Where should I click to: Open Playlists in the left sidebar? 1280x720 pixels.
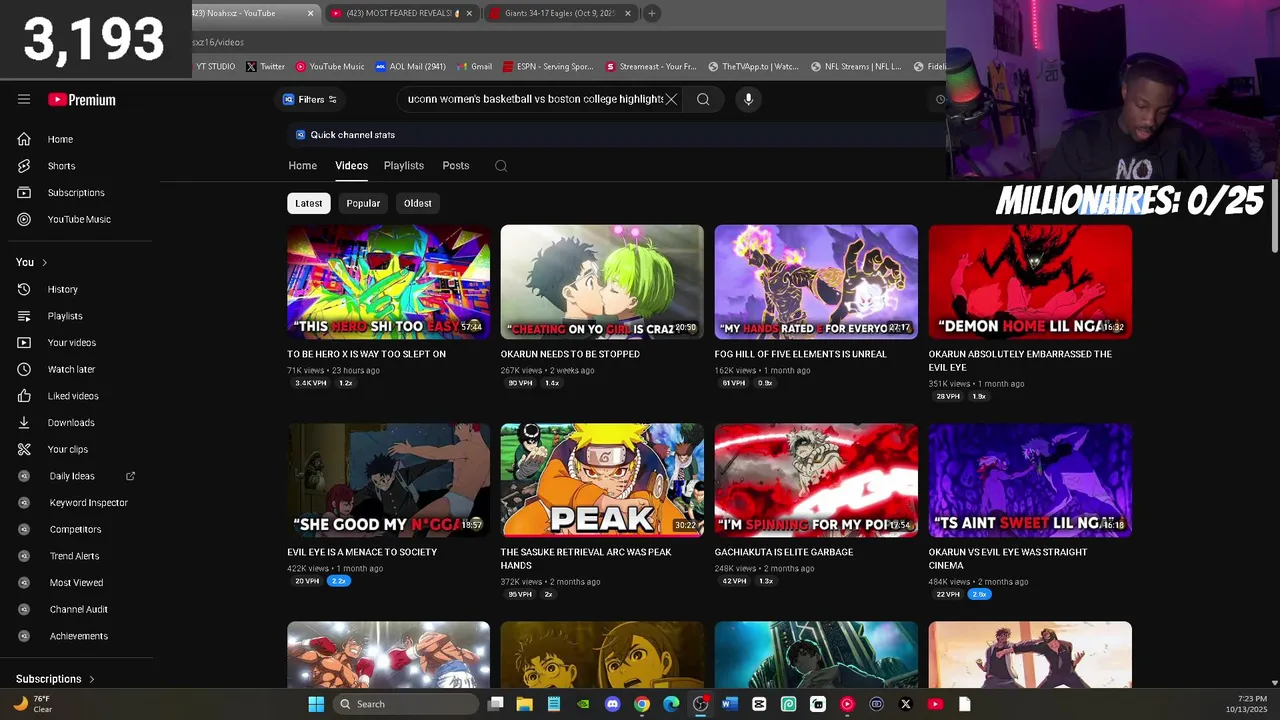pyautogui.click(x=65, y=316)
